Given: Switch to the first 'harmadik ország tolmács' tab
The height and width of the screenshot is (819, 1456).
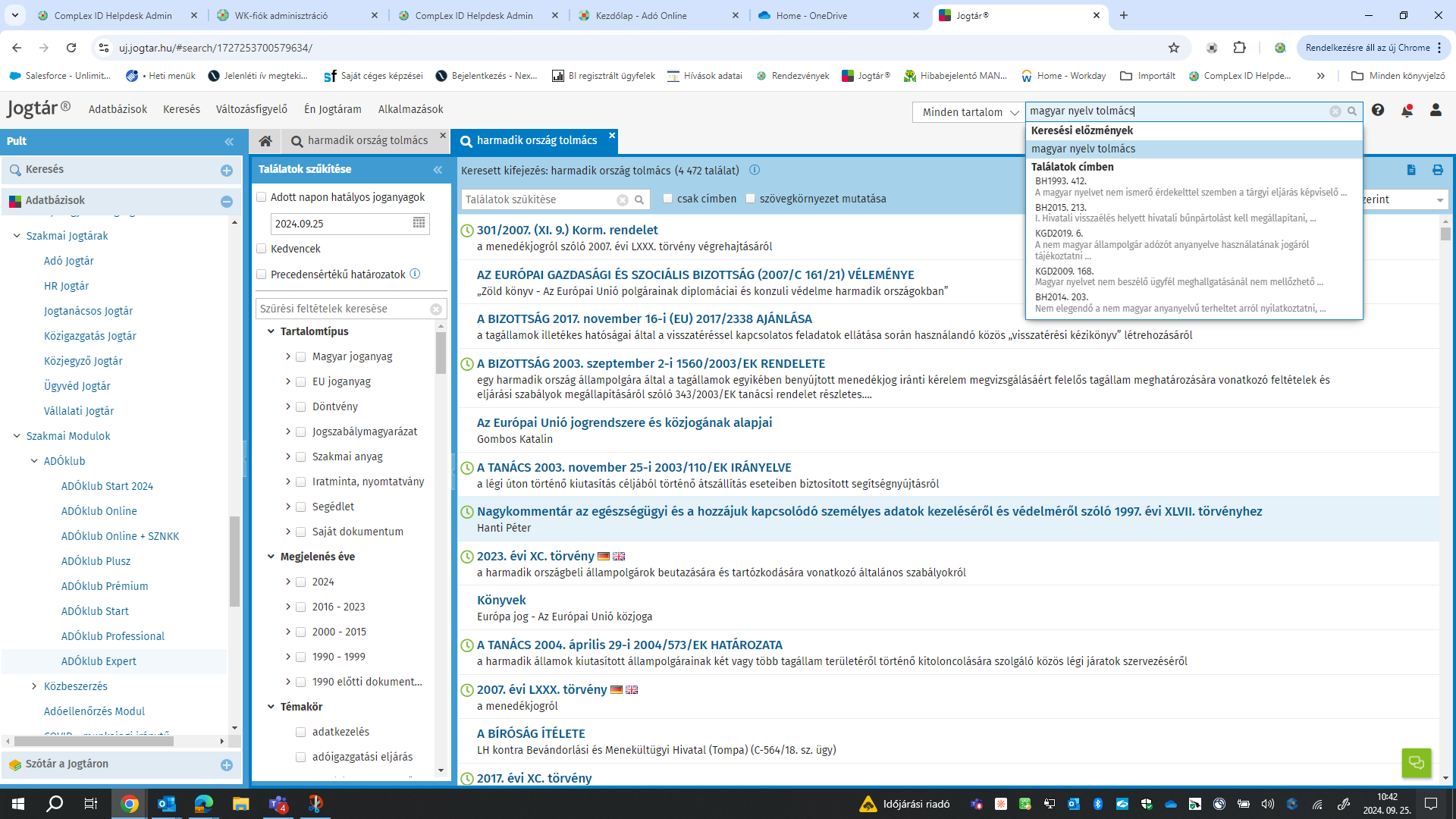Looking at the screenshot, I should [367, 141].
